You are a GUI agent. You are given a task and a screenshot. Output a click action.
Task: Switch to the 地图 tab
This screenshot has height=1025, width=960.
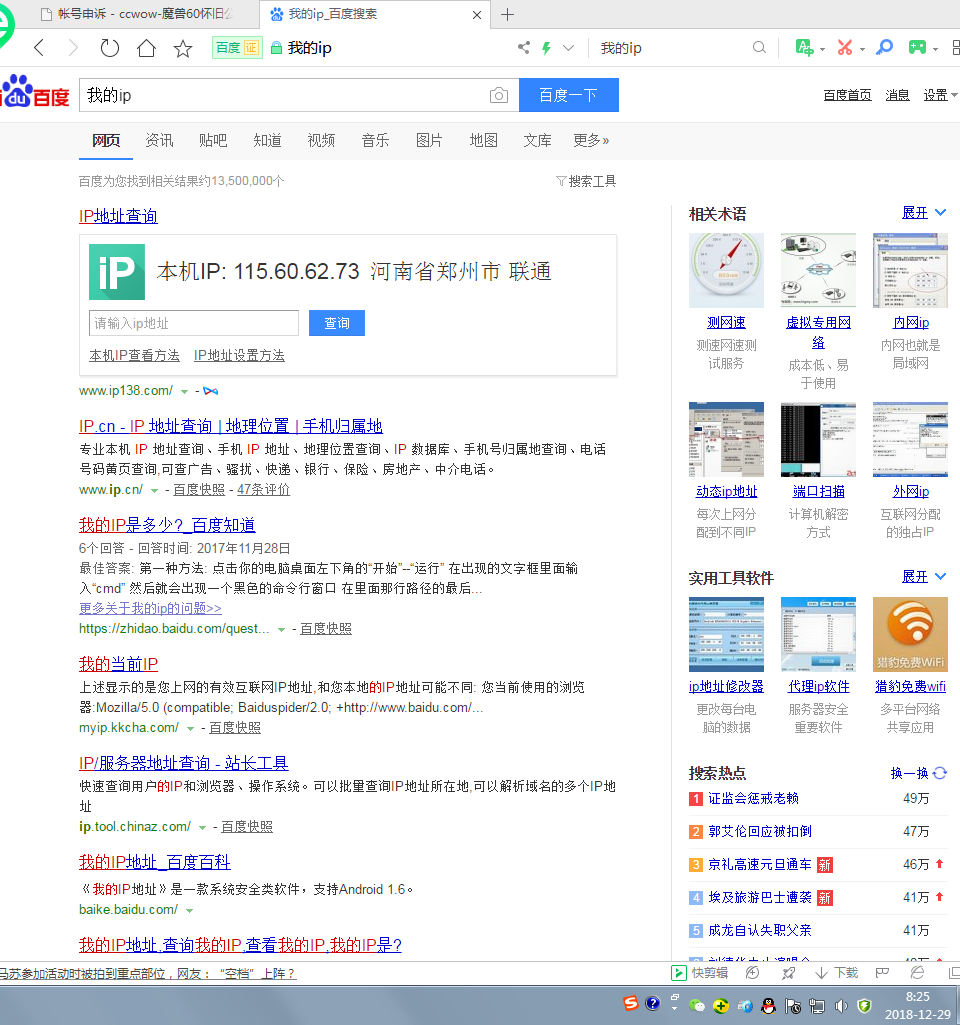click(x=483, y=140)
